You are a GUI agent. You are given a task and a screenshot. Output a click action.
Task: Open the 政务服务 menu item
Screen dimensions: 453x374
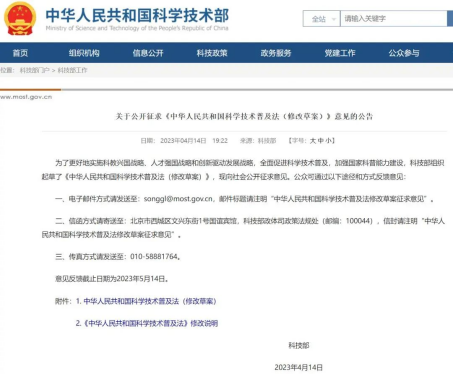[x=276, y=53]
